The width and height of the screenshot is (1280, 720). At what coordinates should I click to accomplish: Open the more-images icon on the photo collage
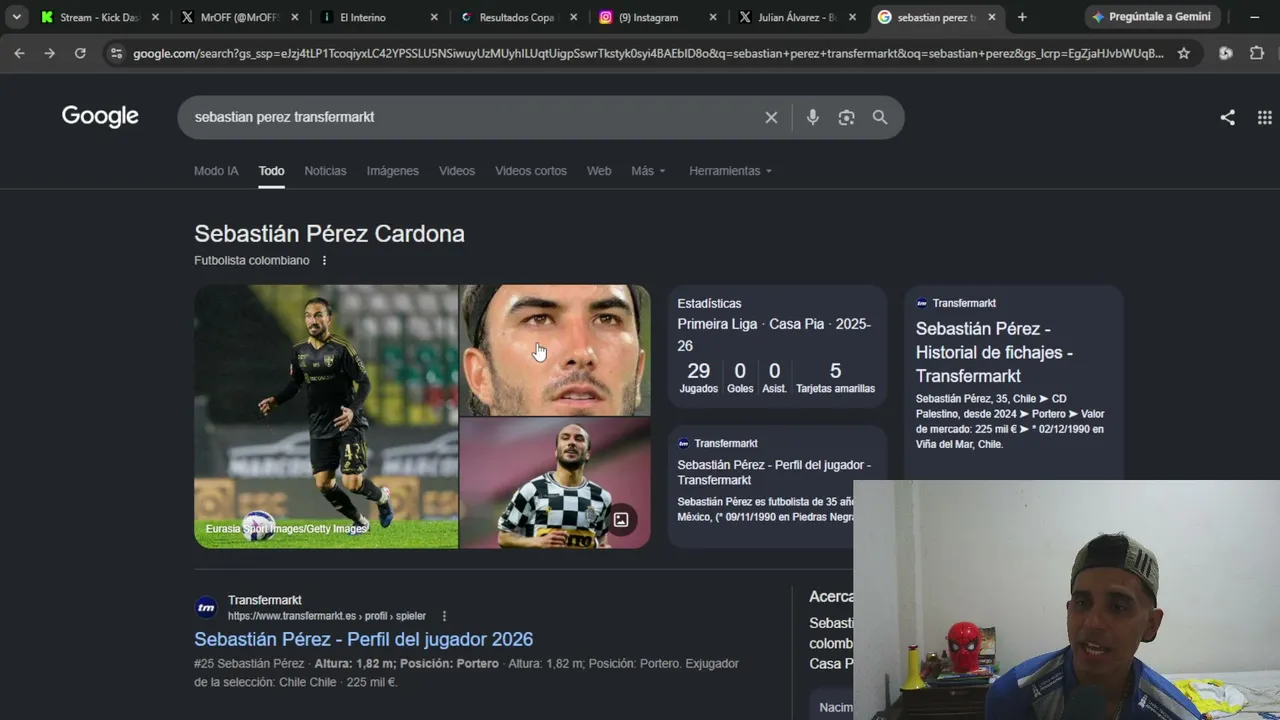point(621,519)
